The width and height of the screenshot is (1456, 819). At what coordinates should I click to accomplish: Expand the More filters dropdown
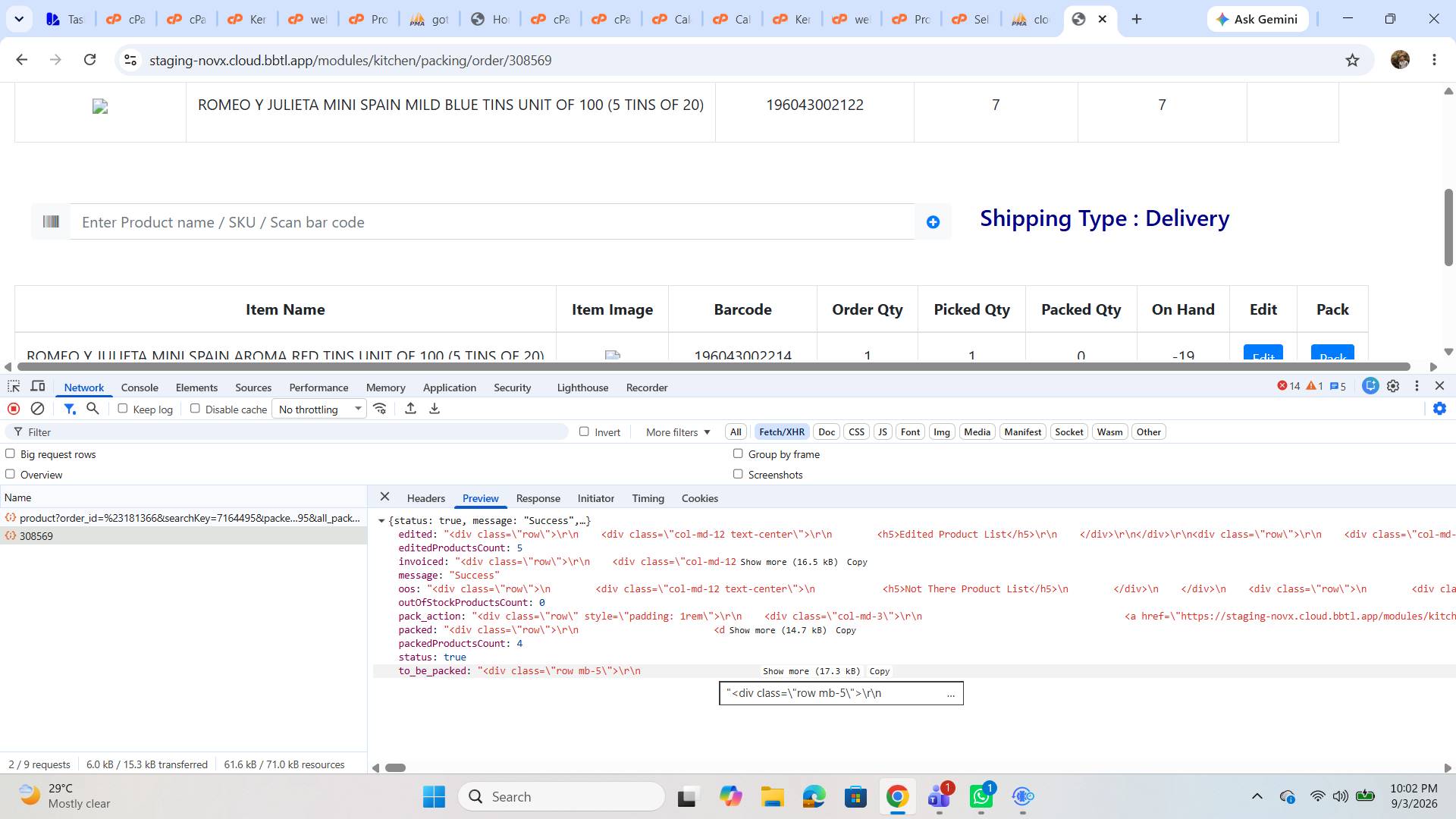678,432
